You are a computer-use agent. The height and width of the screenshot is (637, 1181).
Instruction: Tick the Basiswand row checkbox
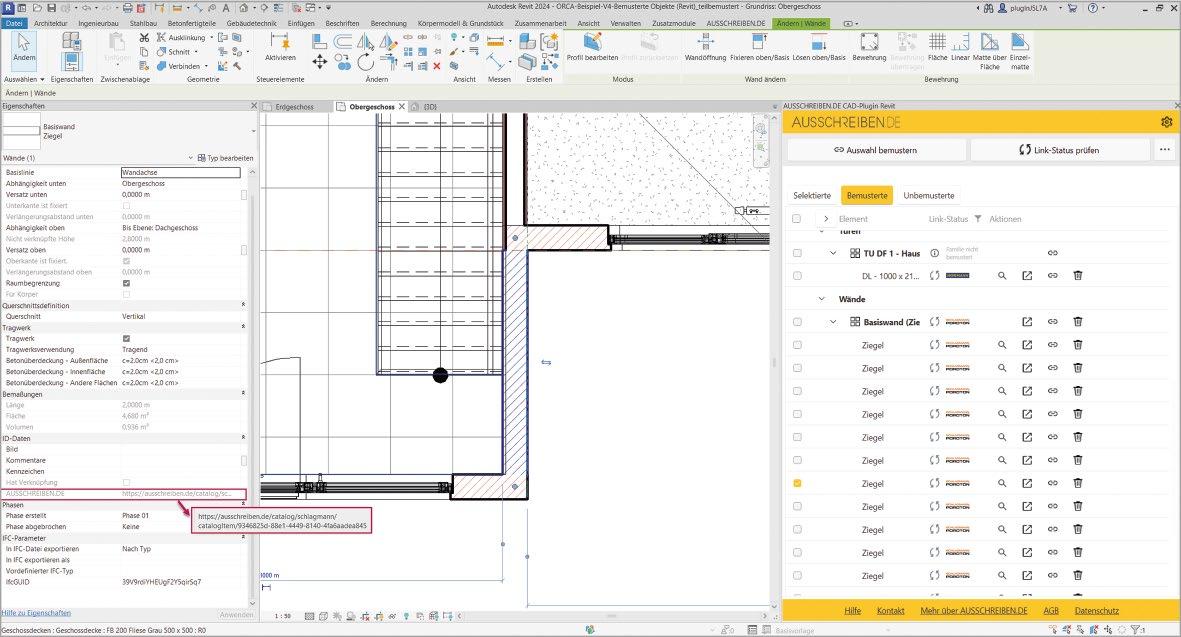pos(797,322)
